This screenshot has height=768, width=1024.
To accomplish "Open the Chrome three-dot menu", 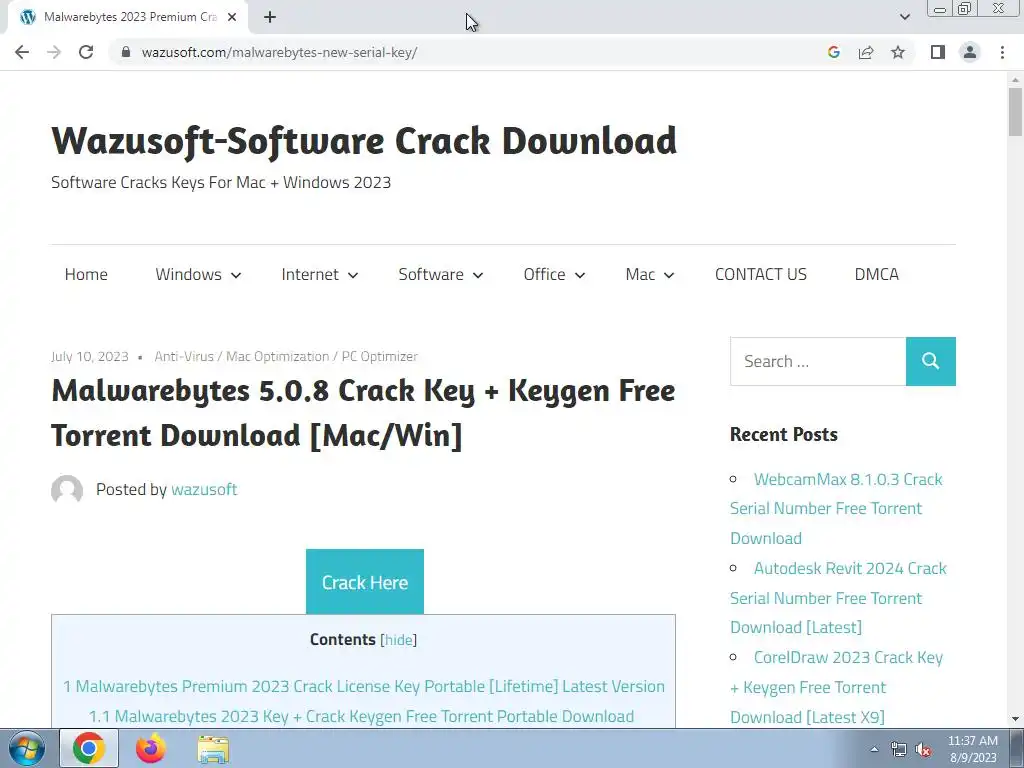I will click(1002, 52).
